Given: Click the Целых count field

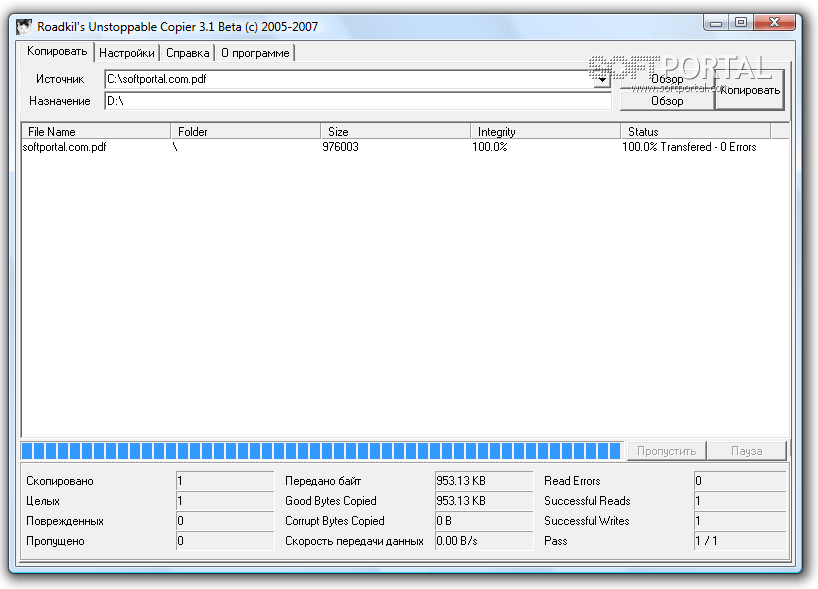Looking at the screenshot, I should [225, 501].
